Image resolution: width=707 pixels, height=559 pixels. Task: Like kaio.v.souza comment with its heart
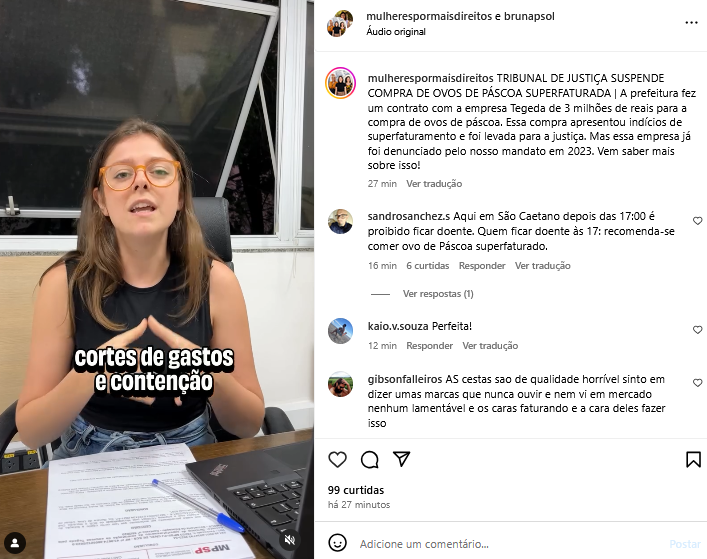click(x=698, y=330)
